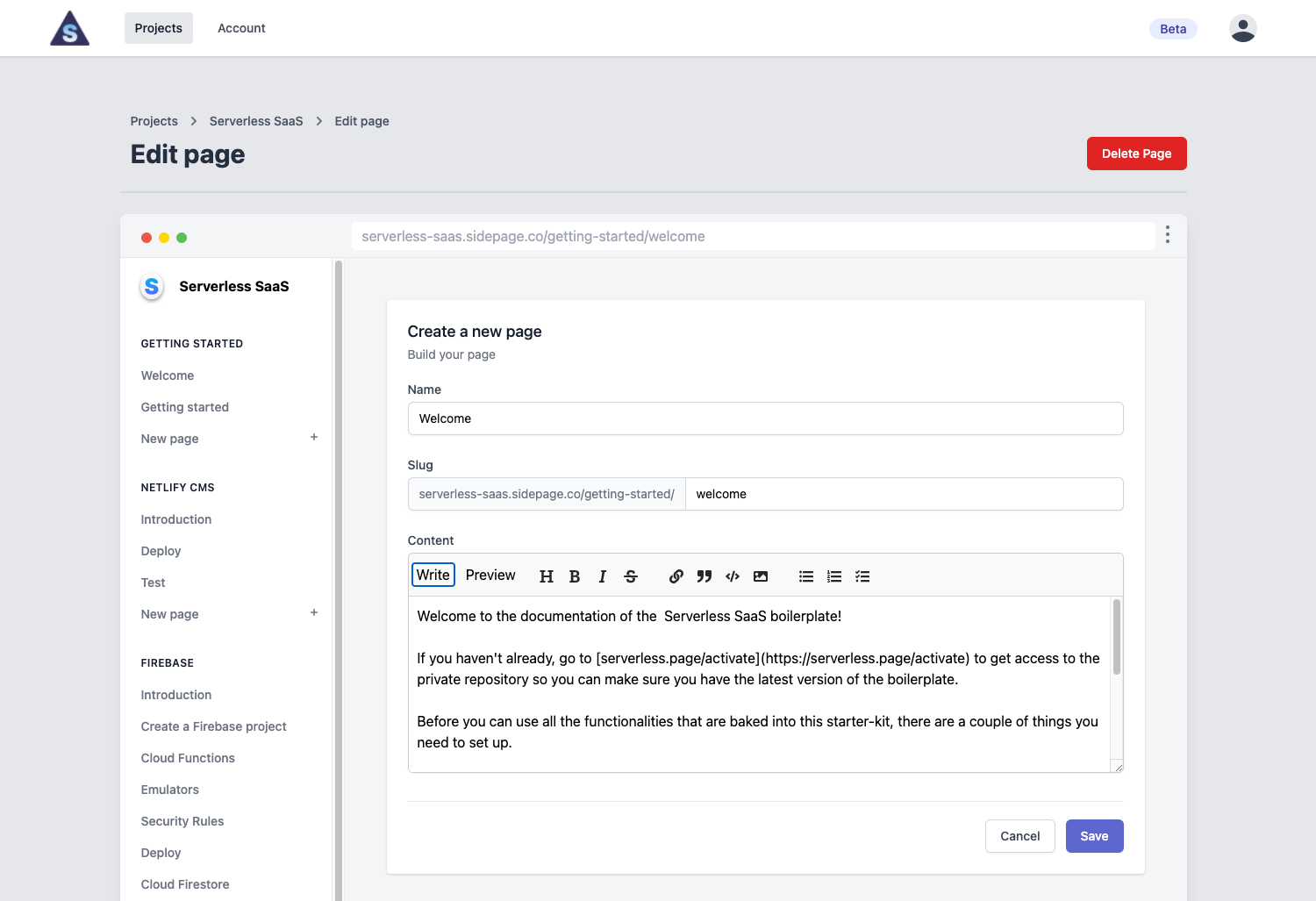Delete this page with the red button
Viewport: 1316px width, 901px height.
coord(1136,154)
